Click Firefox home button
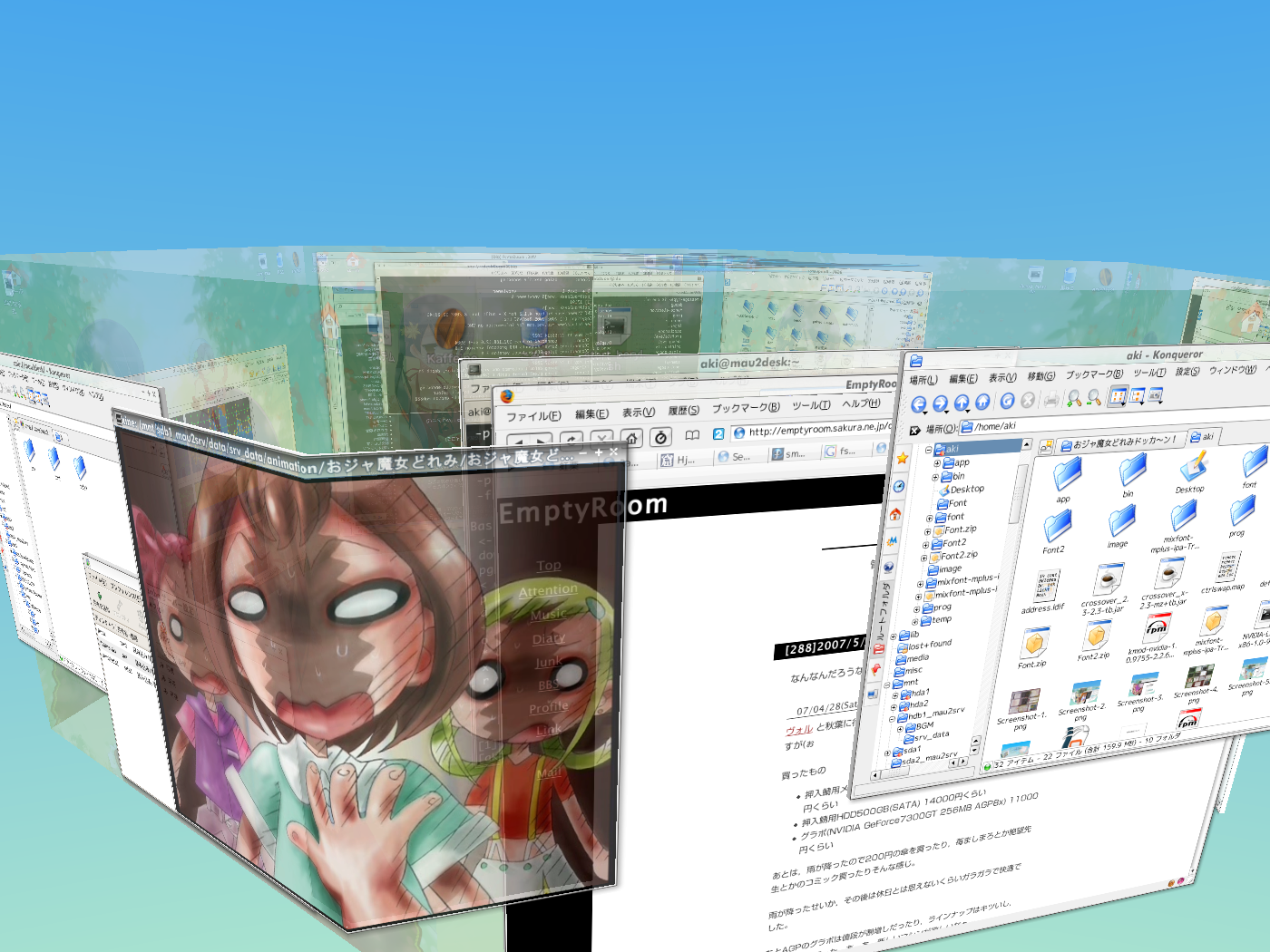This screenshot has width=1270, height=952. 631,438
